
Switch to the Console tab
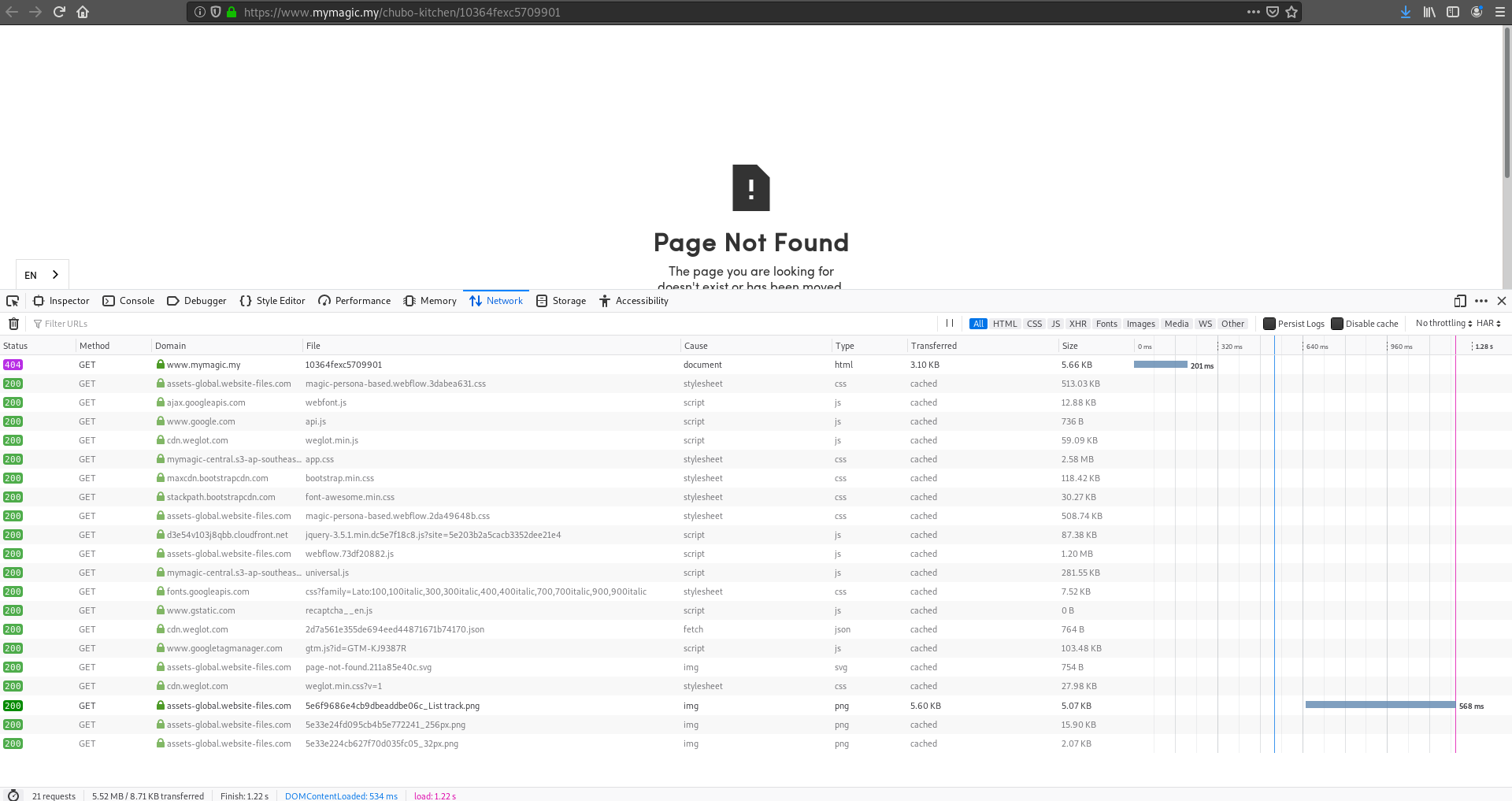click(128, 301)
